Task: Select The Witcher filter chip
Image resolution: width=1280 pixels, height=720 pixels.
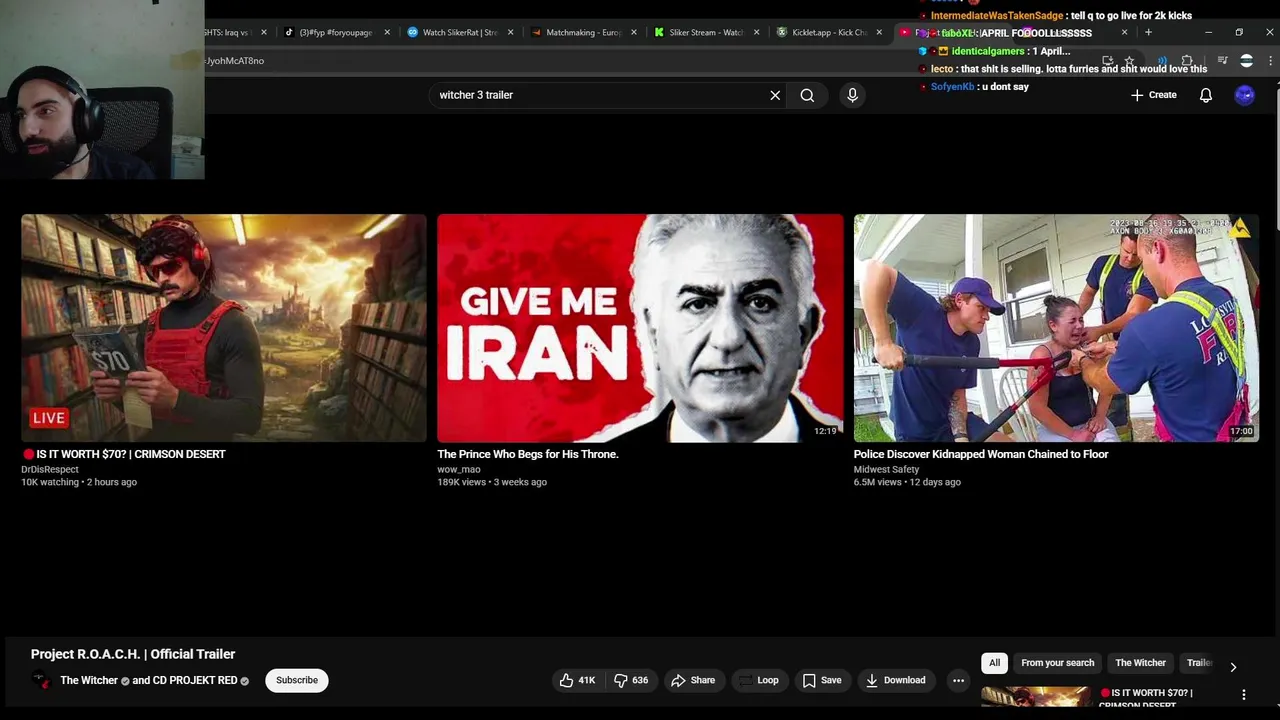Action: [1140, 663]
